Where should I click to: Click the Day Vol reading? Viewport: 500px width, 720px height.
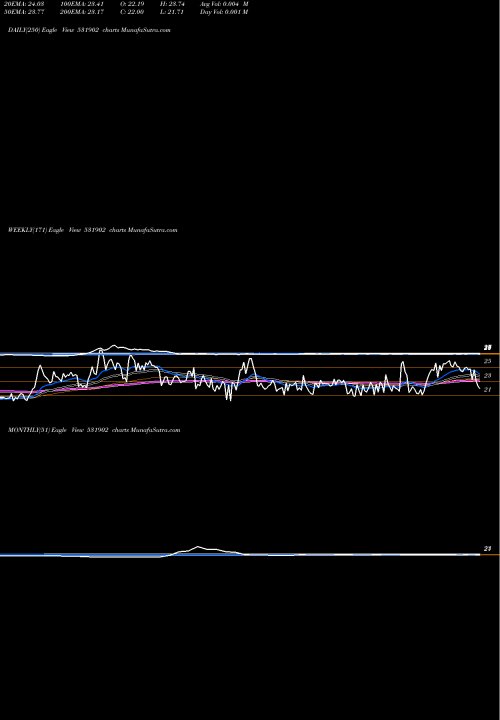[224, 12]
